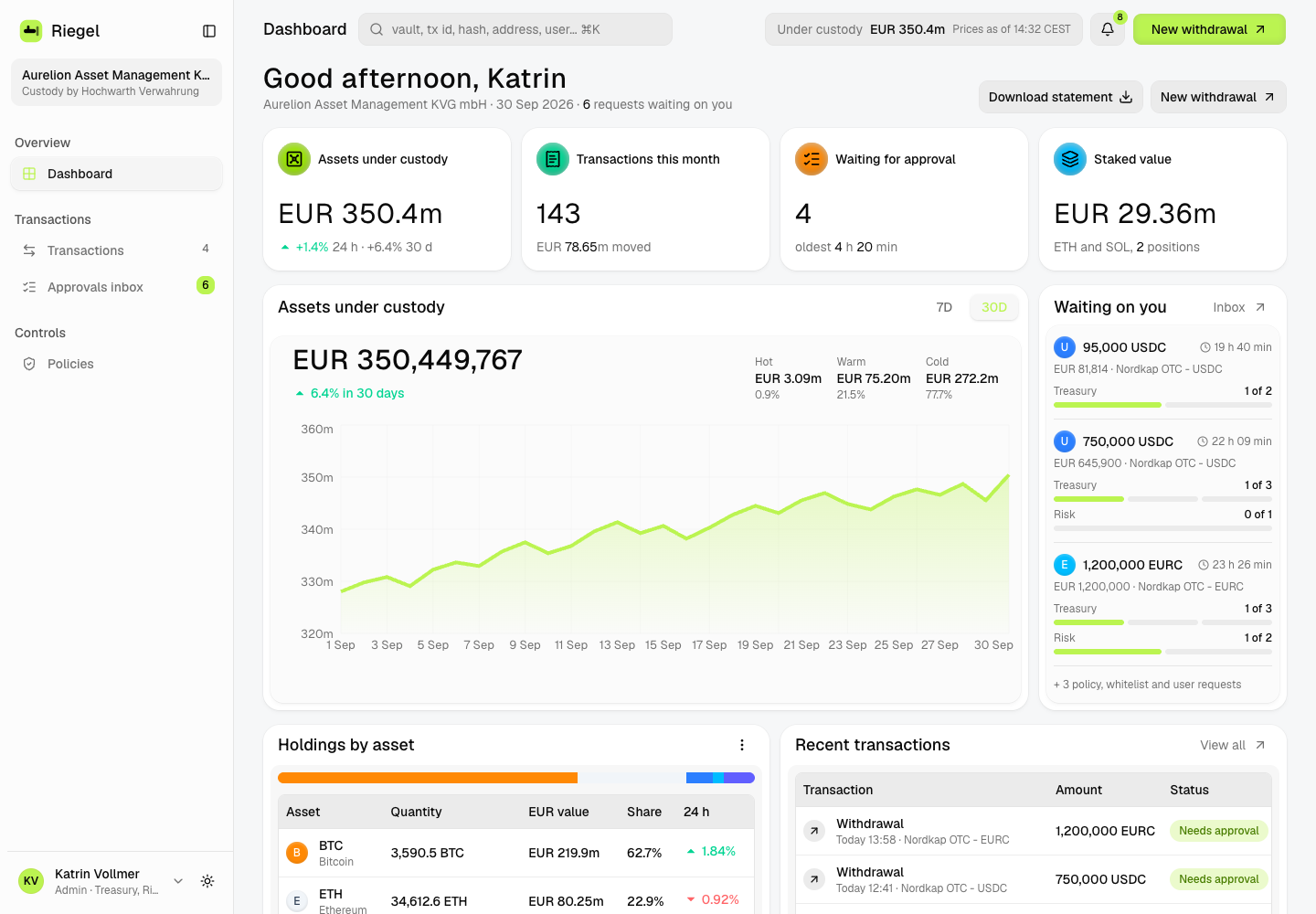This screenshot has width=1316, height=914.
Task: Click the Needs approval badge for 1,200,000 EURC
Action: [x=1219, y=831]
